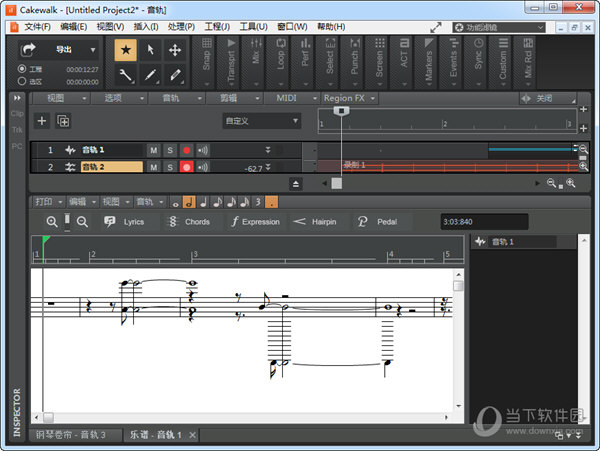600x451 pixels.
Task: Select the Edit wrench tool
Action: (x=126, y=75)
